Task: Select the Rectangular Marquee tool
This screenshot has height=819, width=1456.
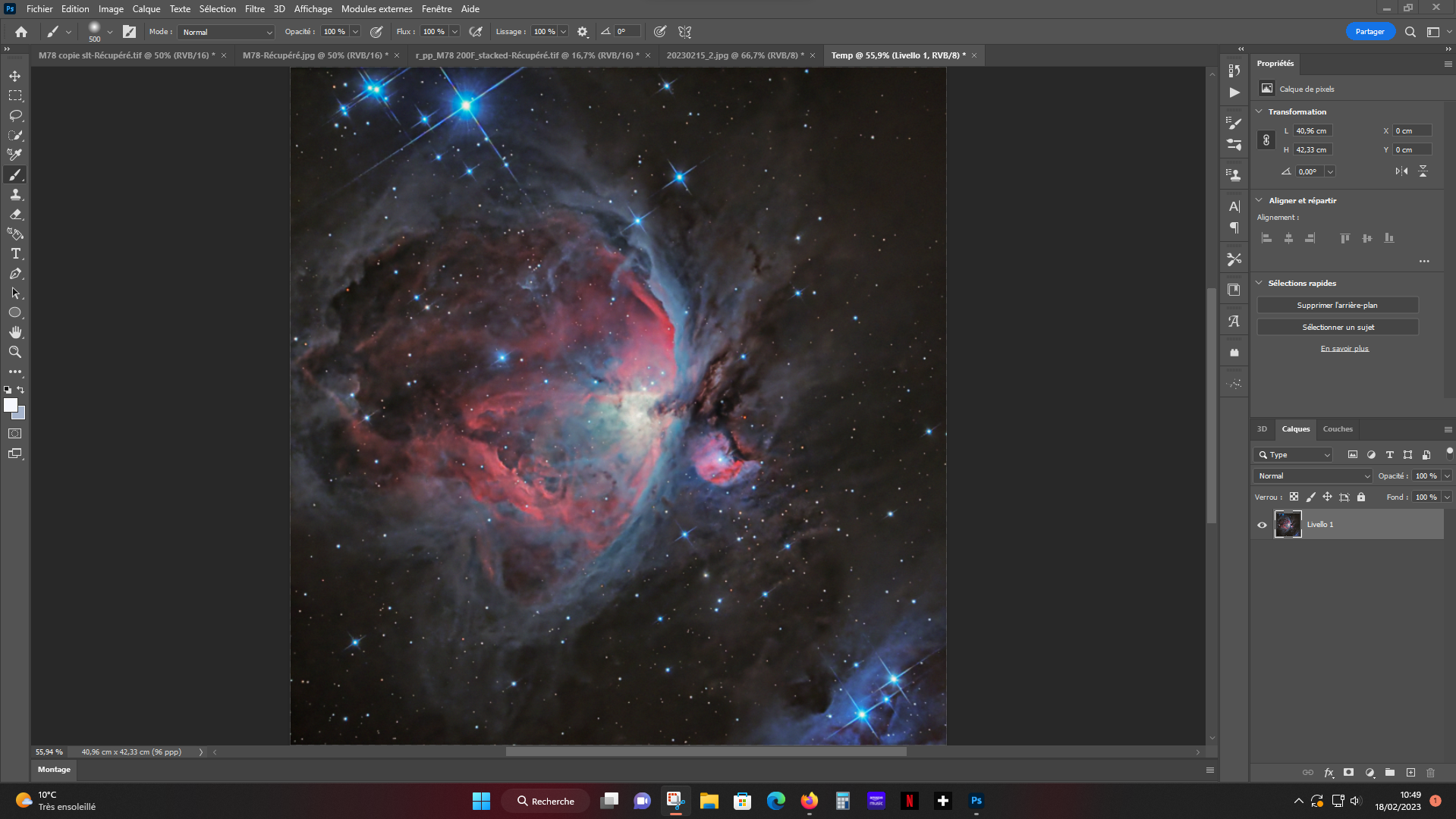Action: [15, 96]
